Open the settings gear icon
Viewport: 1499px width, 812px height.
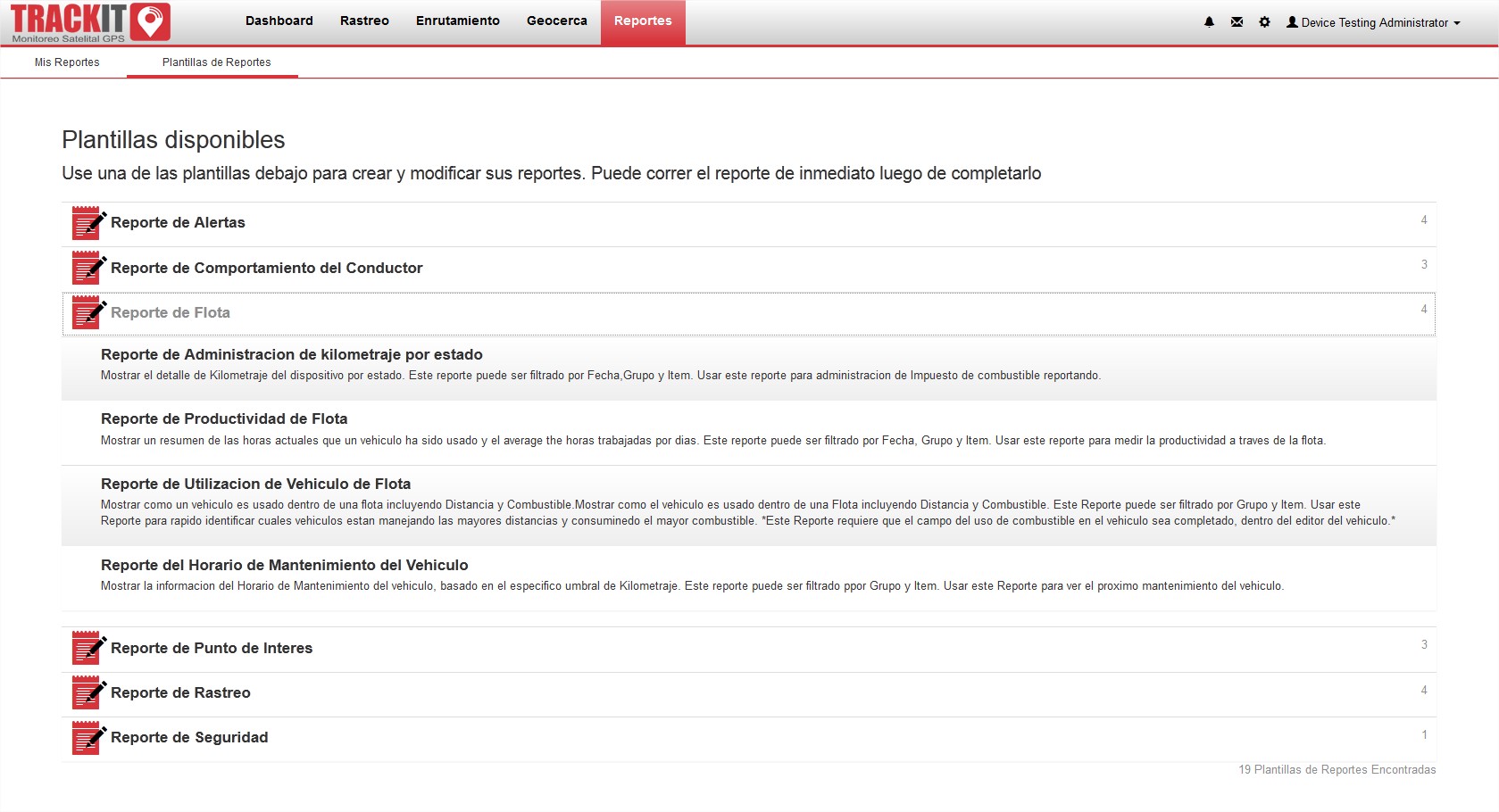click(x=1264, y=22)
